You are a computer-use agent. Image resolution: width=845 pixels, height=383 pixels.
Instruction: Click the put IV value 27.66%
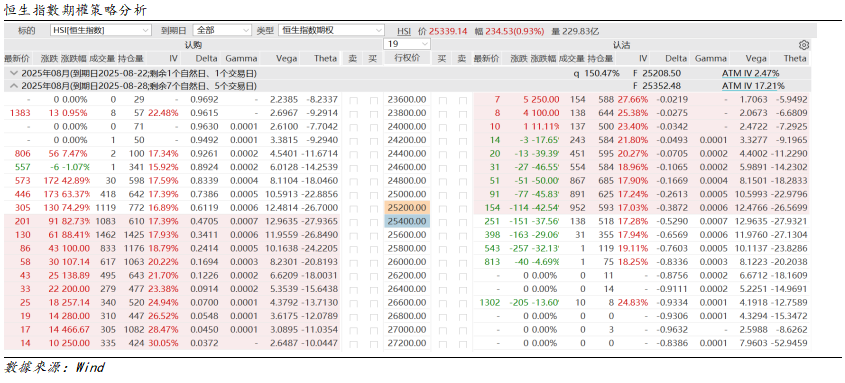(x=633, y=100)
